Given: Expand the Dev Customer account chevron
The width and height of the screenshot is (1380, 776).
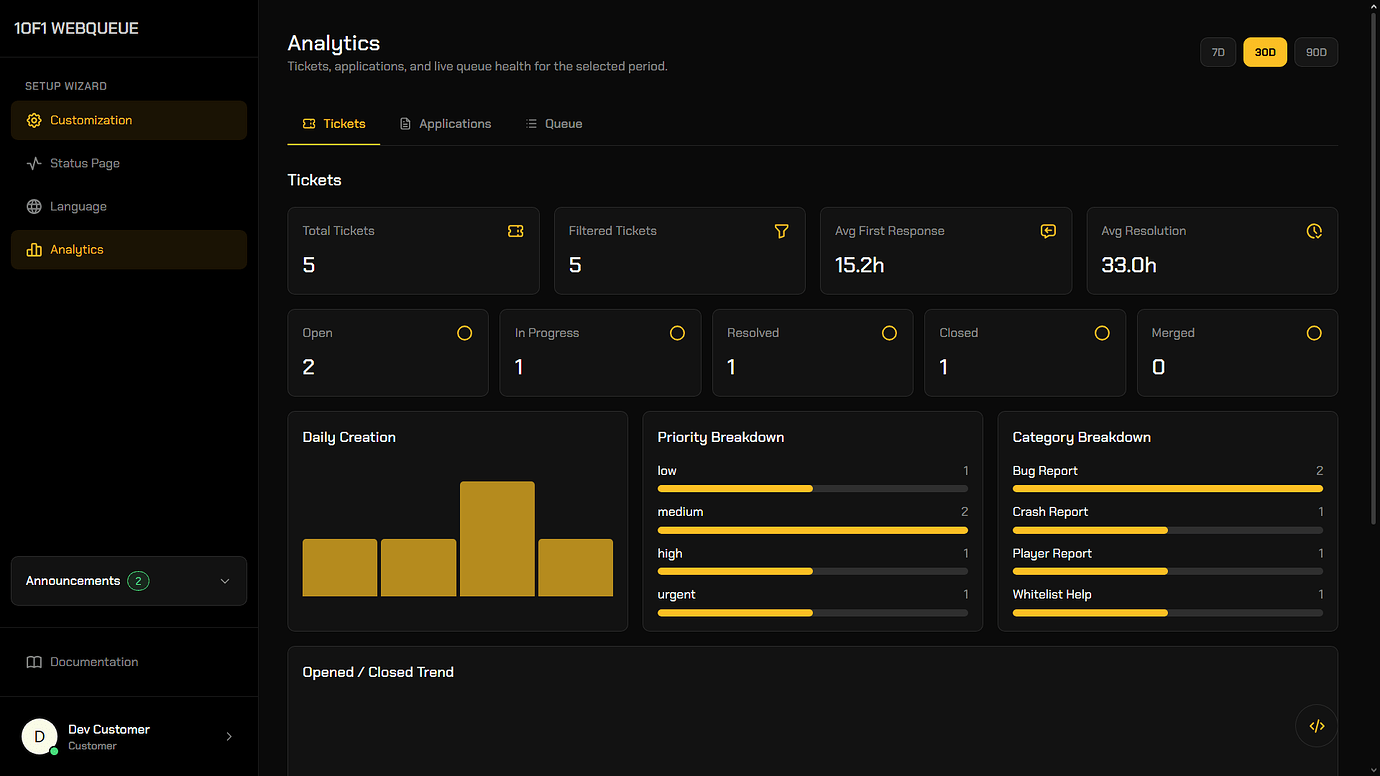Looking at the screenshot, I should click(229, 737).
